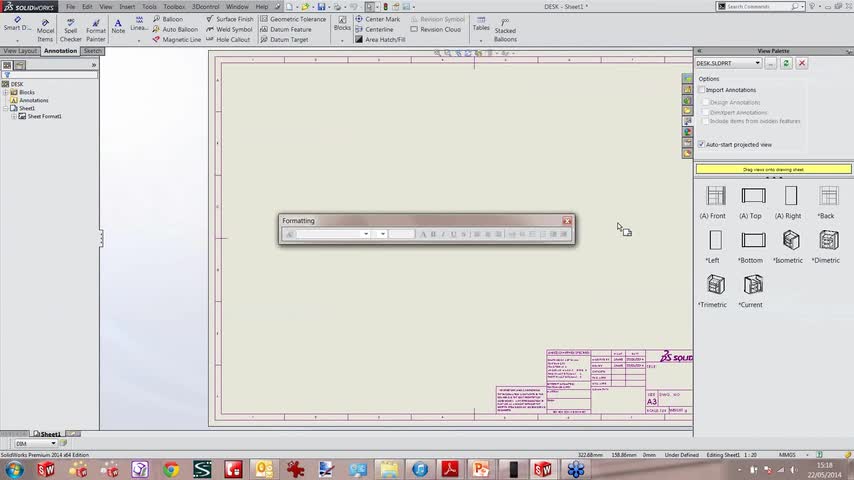Apply Auto Balloon to view
This screenshot has width=854, height=480.
point(175,29)
